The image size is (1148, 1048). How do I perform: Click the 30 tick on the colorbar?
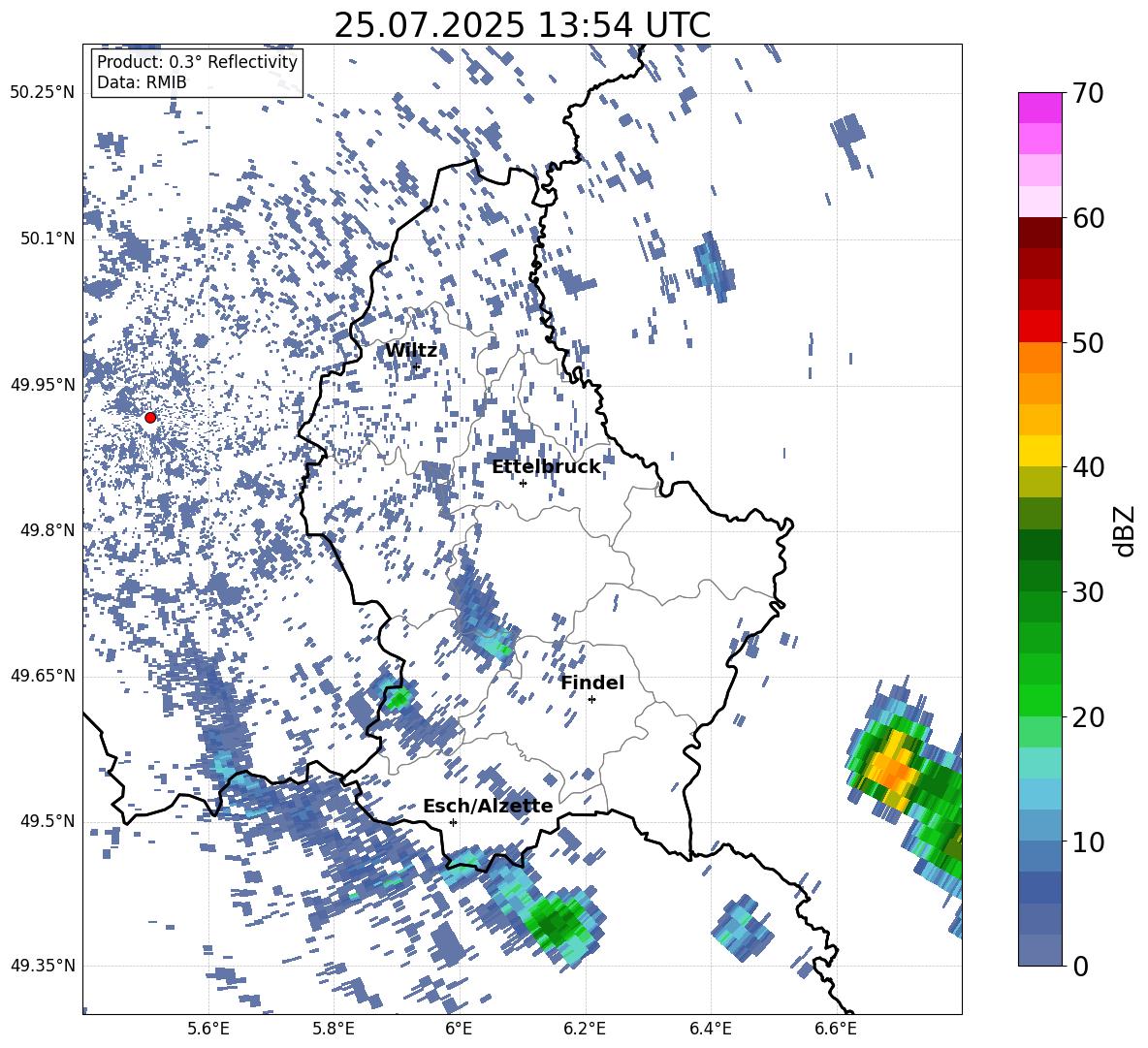tap(1088, 592)
